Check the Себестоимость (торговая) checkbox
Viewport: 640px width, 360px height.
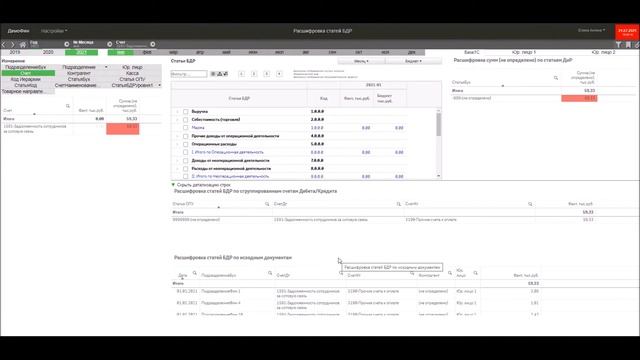tap(186, 120)
